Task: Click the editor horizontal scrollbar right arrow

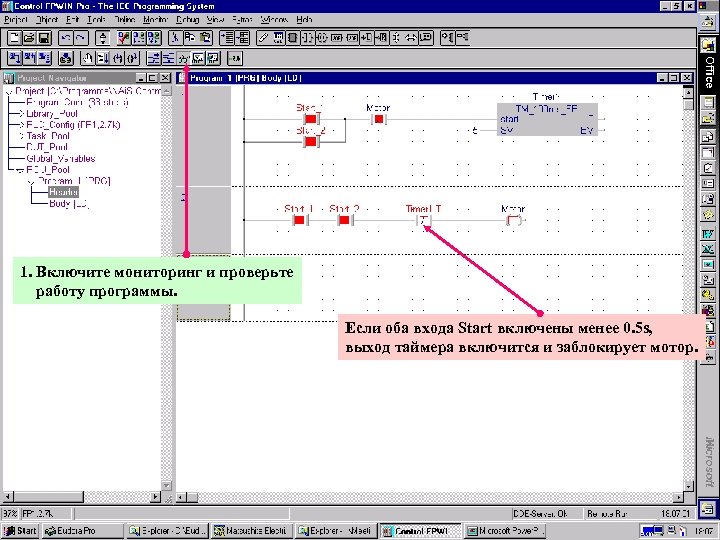Action: tap(679, 498)
